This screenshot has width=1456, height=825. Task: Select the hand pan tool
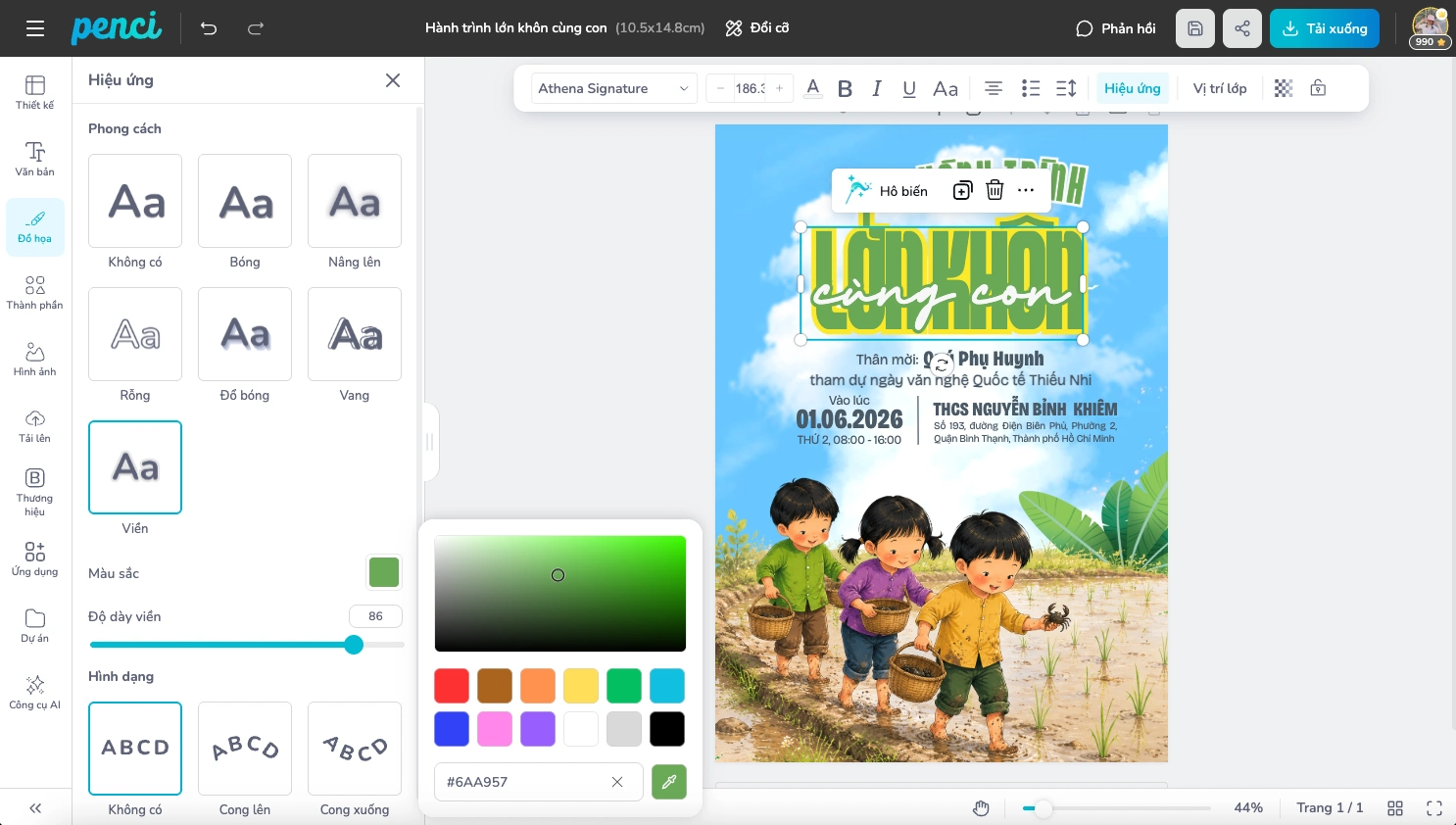(x=981, y=808)
